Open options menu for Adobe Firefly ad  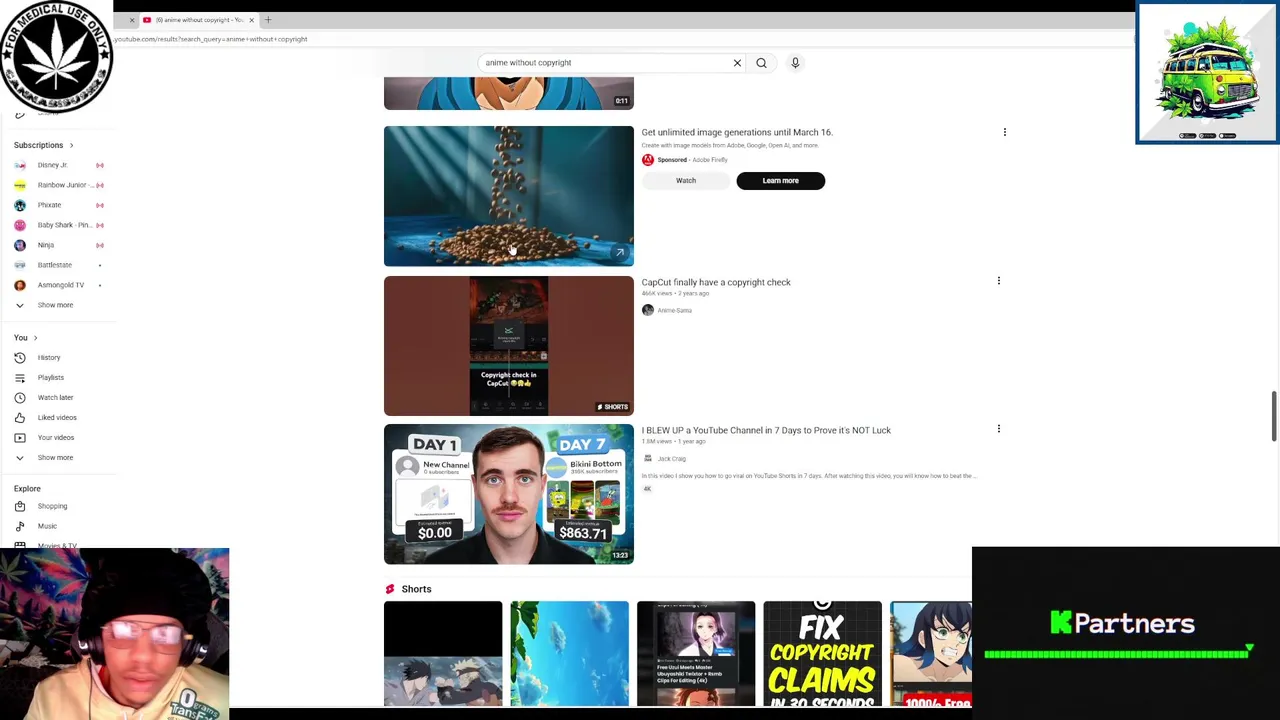1005,132
